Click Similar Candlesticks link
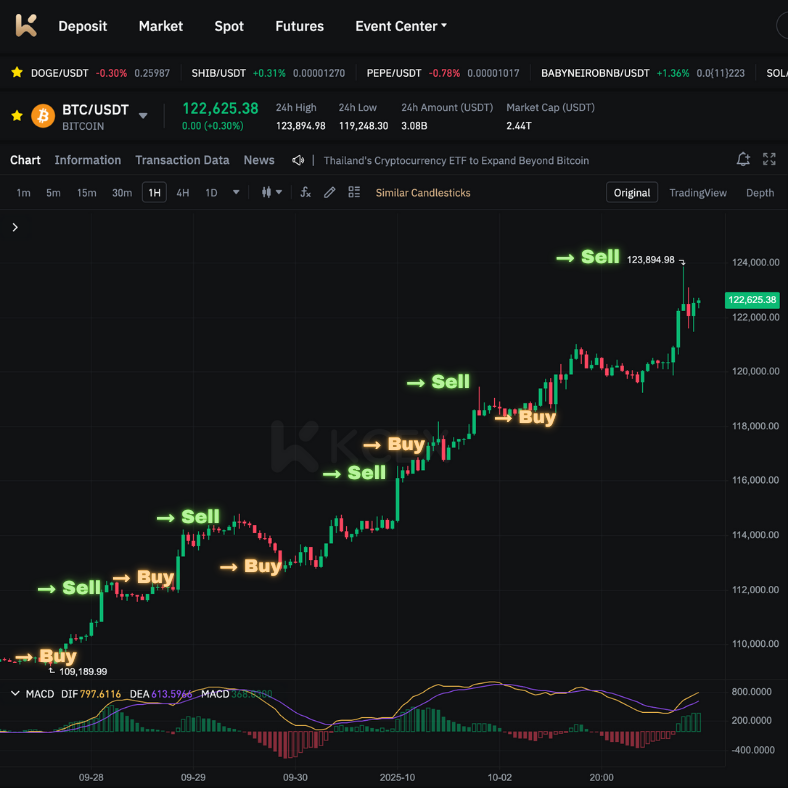The width and height of the screenshot is (788, 788). 422,192
